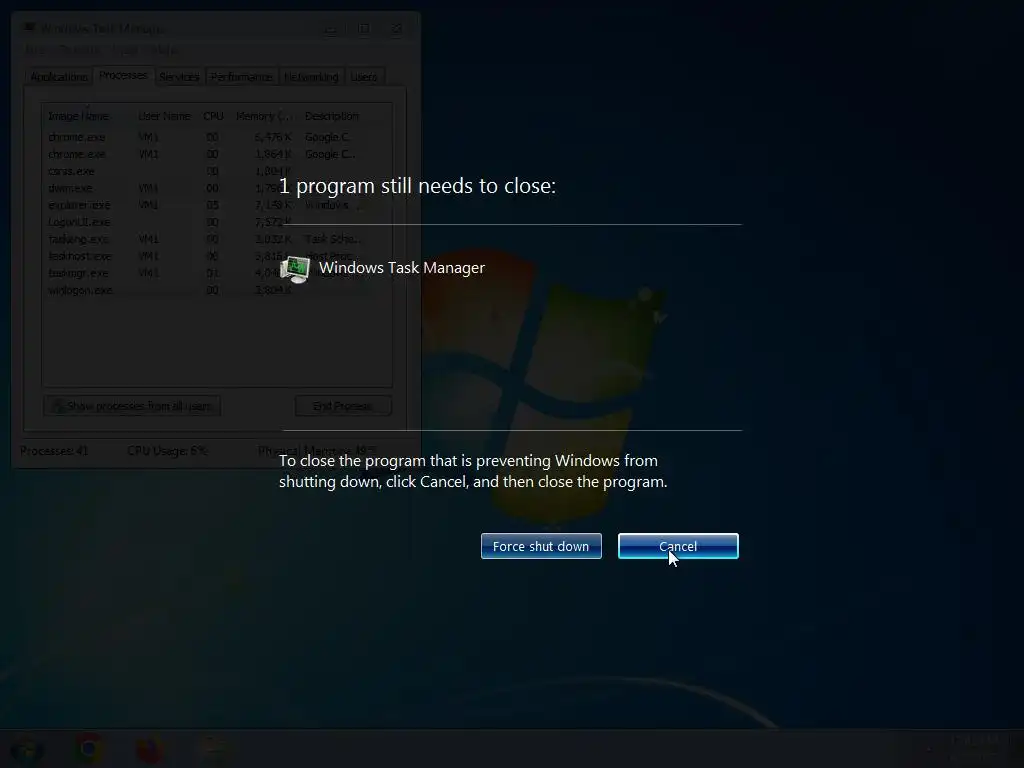Click the Windows Task Manager program icon
Screen dimensions: 1024x768
(x=295, y=269)
